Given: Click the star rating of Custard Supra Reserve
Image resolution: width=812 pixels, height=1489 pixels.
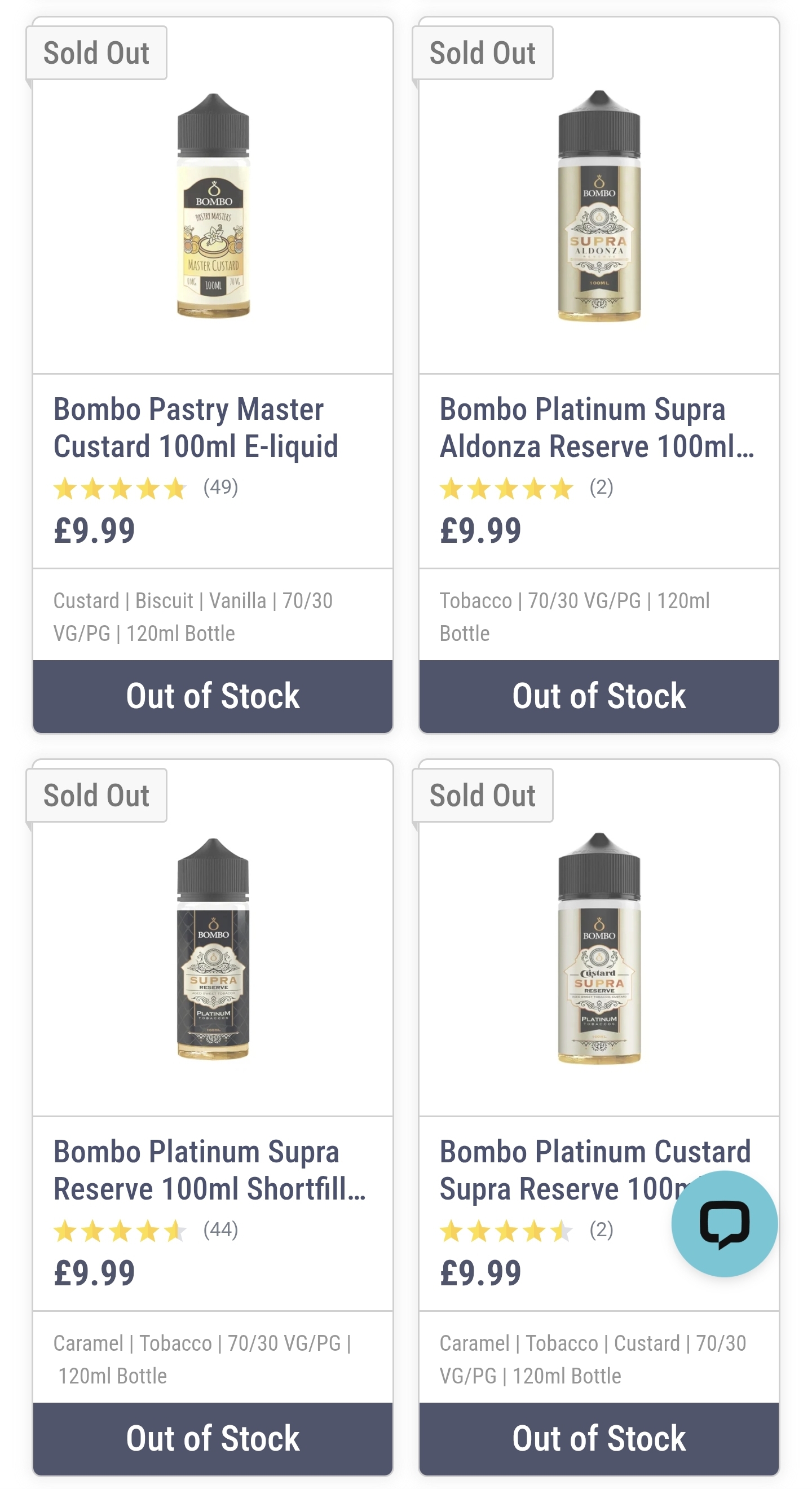Looking at the screenshot, I should [506, 1231].
